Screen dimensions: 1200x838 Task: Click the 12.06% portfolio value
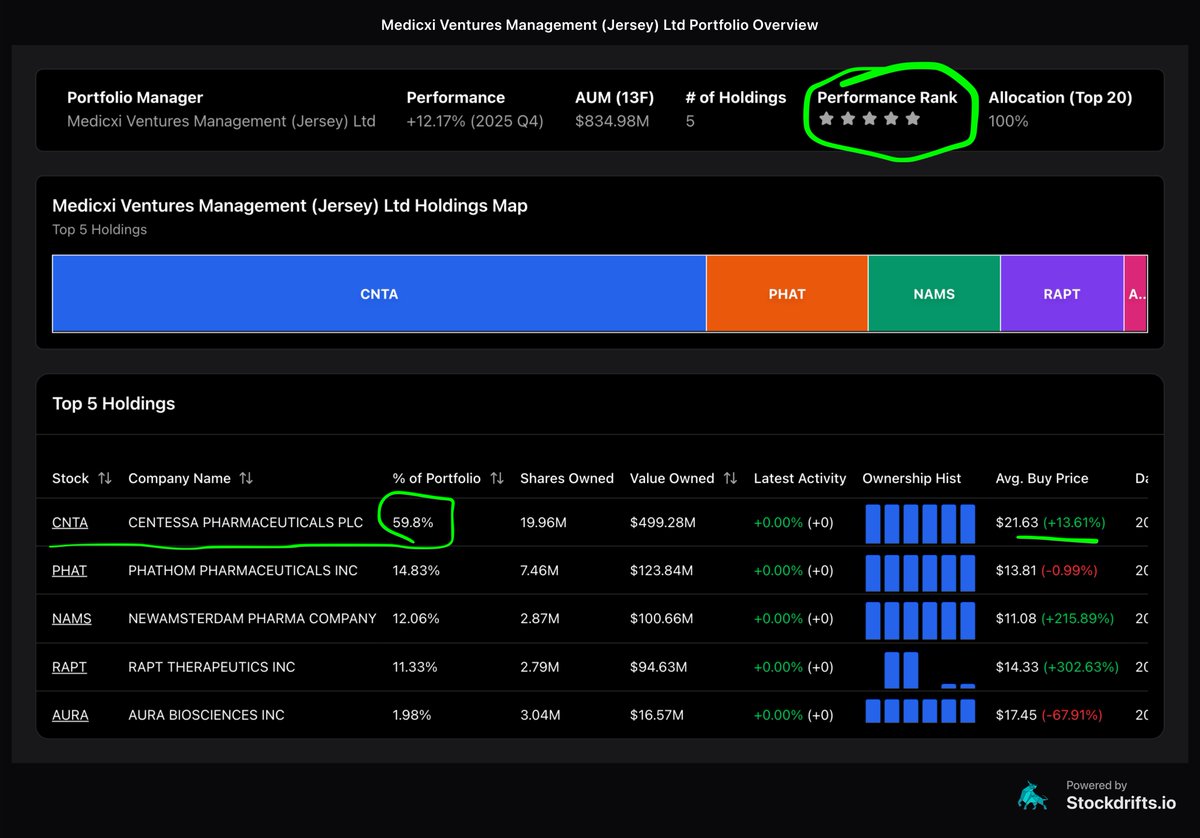[416, 618]
